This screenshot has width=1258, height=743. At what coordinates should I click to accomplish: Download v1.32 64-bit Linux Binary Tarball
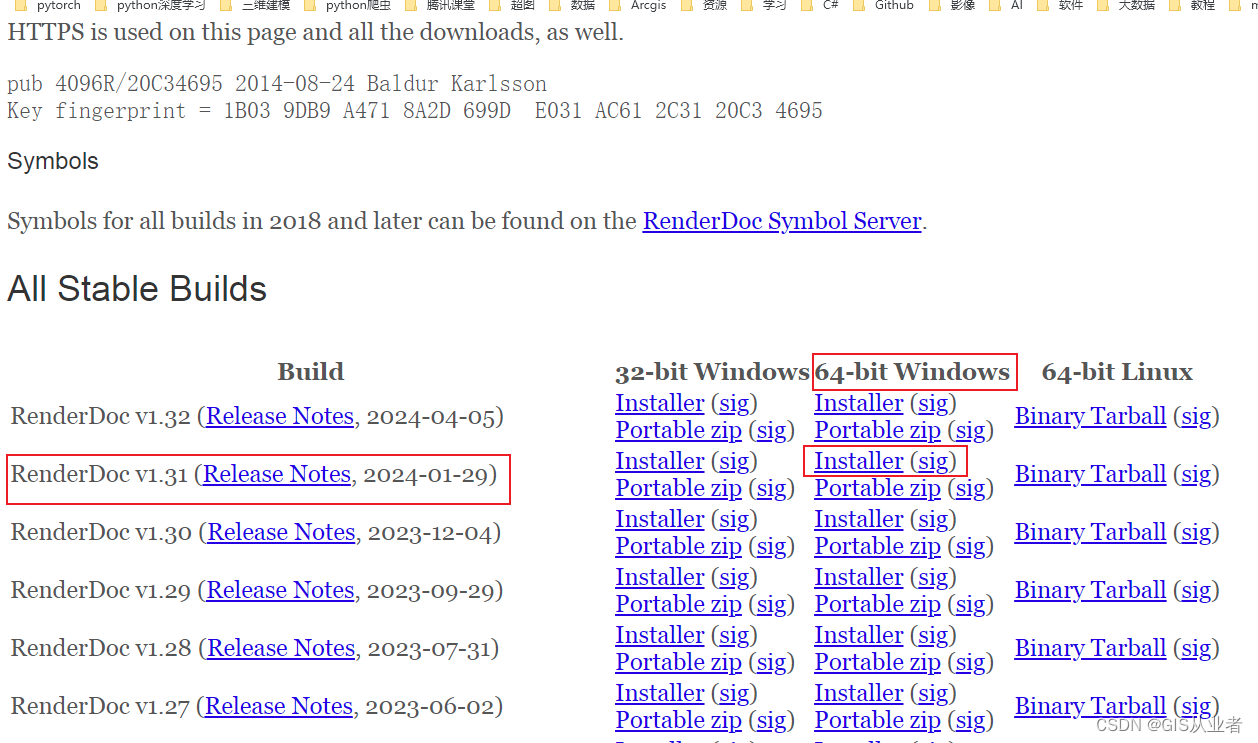click(x=1090, y=416)
